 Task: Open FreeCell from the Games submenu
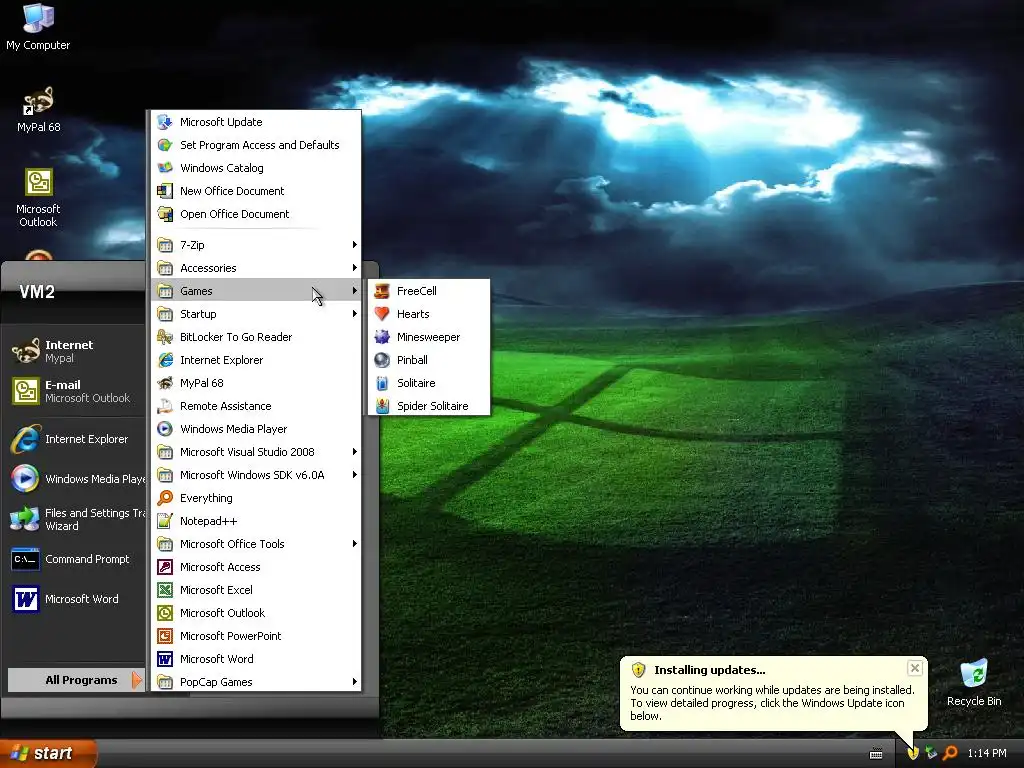tap(428, 291)
